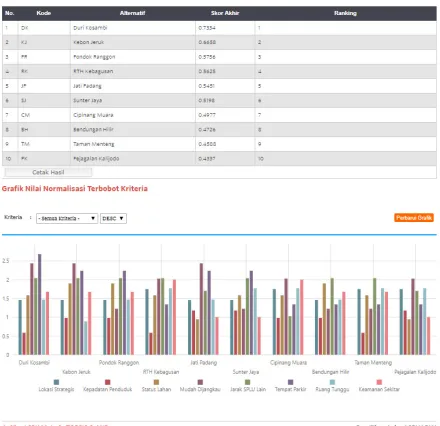Toggle Jarak SPLU Lain legend swatch

tap(247, 382)
